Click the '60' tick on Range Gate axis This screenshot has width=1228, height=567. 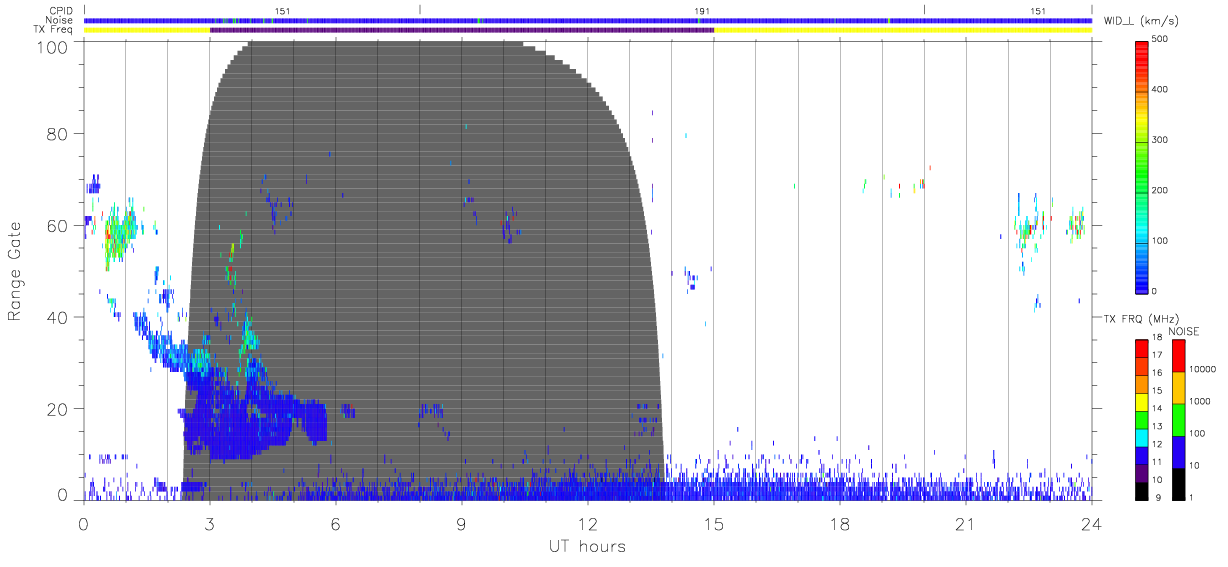(58, 225)
